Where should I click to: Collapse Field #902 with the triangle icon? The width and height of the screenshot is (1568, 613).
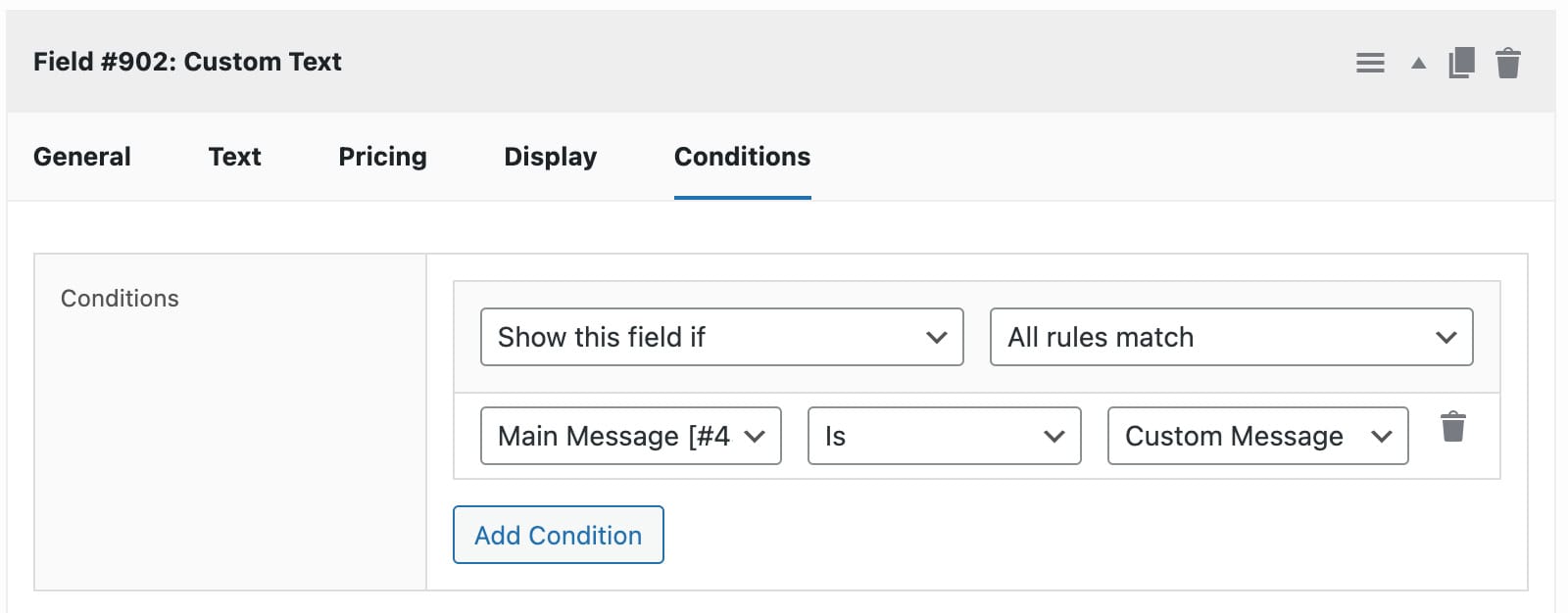click(x=1416, y=62)
